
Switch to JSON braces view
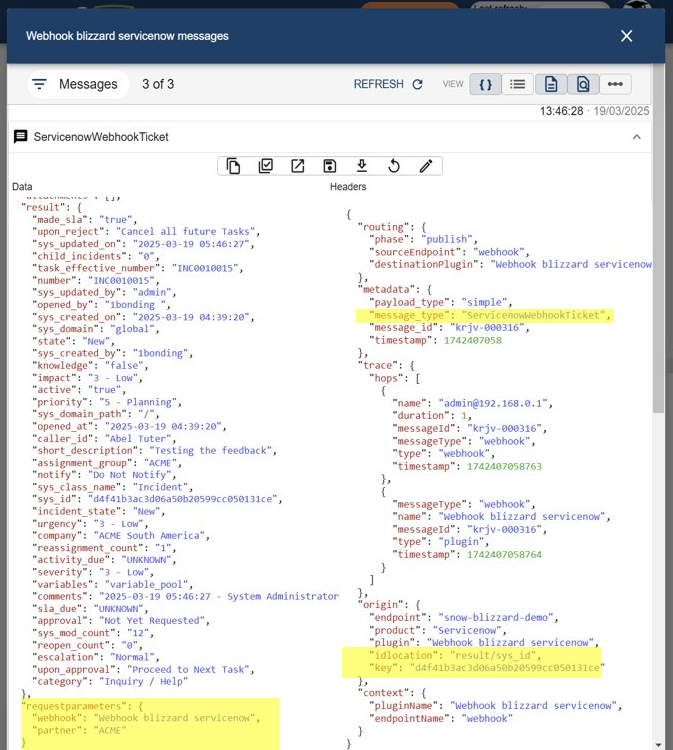point(485,84)
